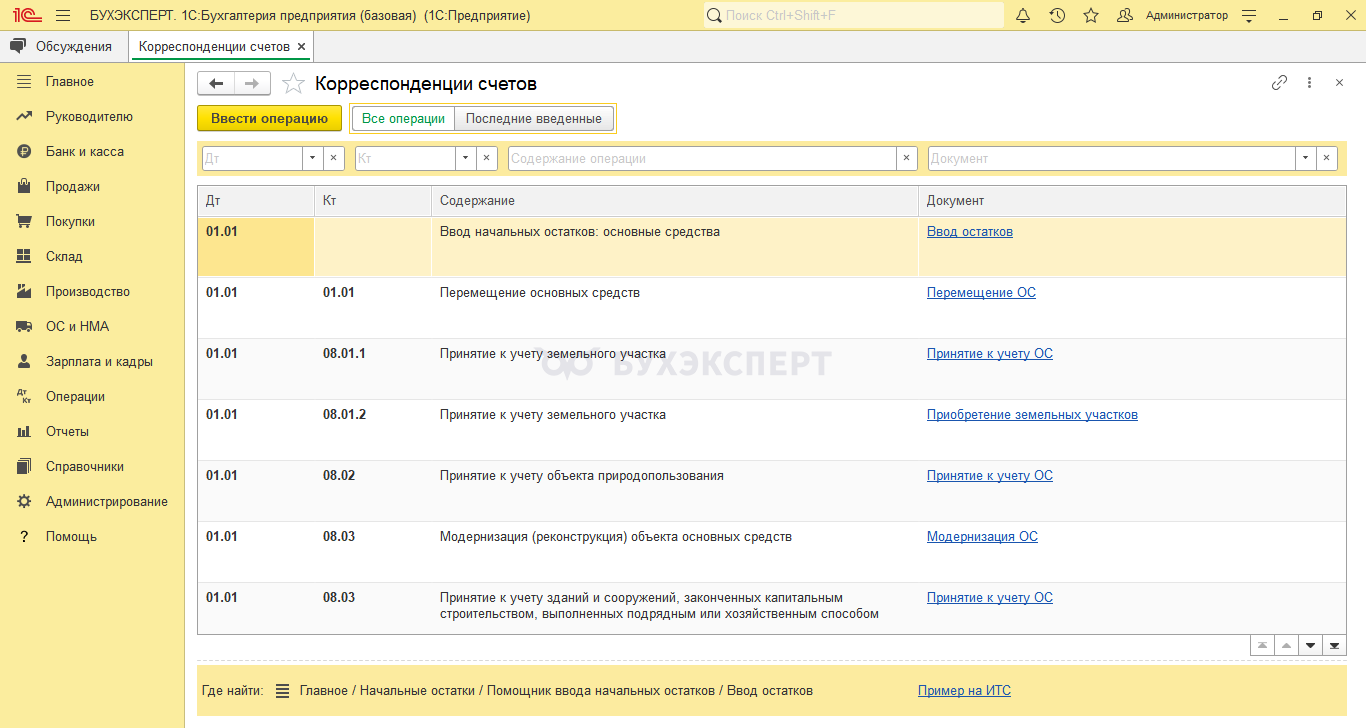Click the Где найти list icon

[x=282, y=691]
